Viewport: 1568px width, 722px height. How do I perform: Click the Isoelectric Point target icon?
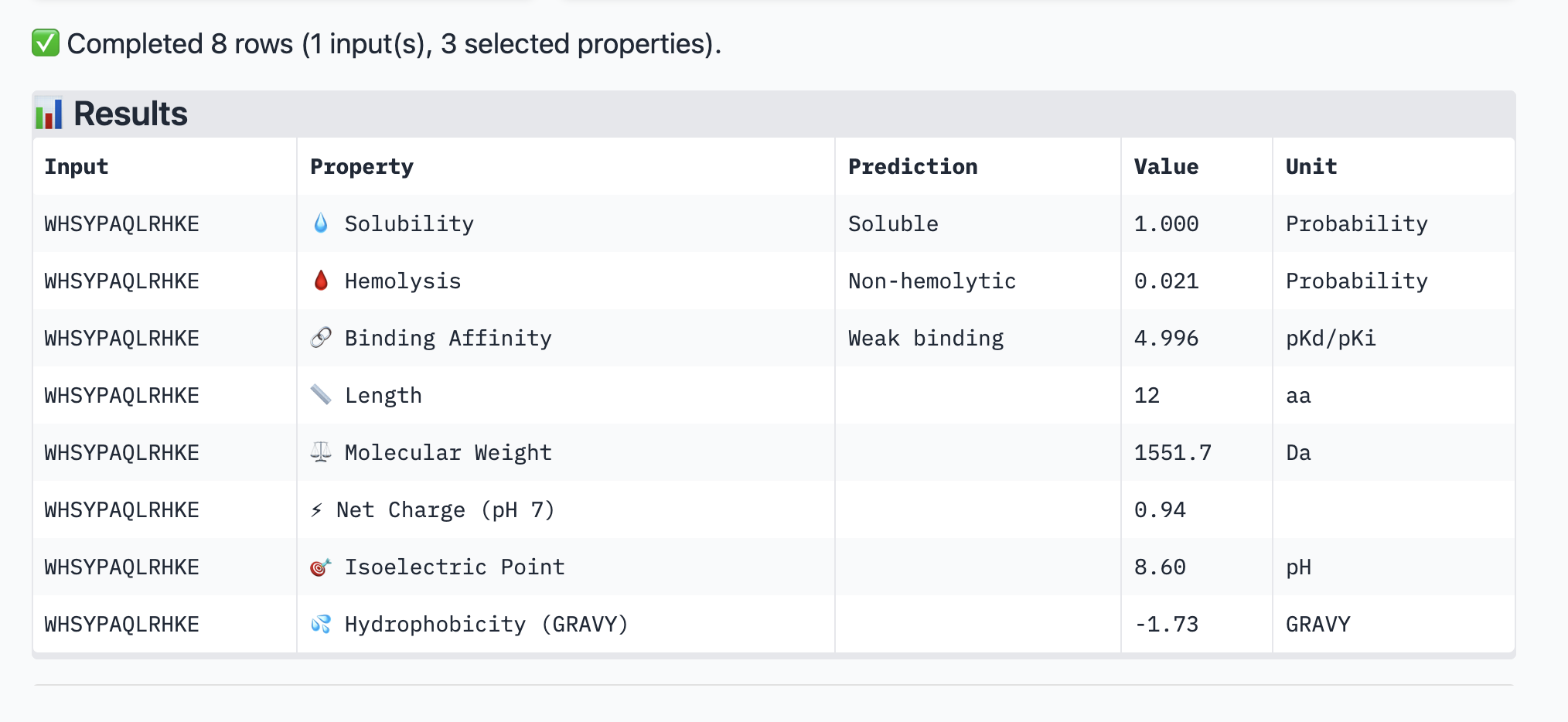(321, 567)
